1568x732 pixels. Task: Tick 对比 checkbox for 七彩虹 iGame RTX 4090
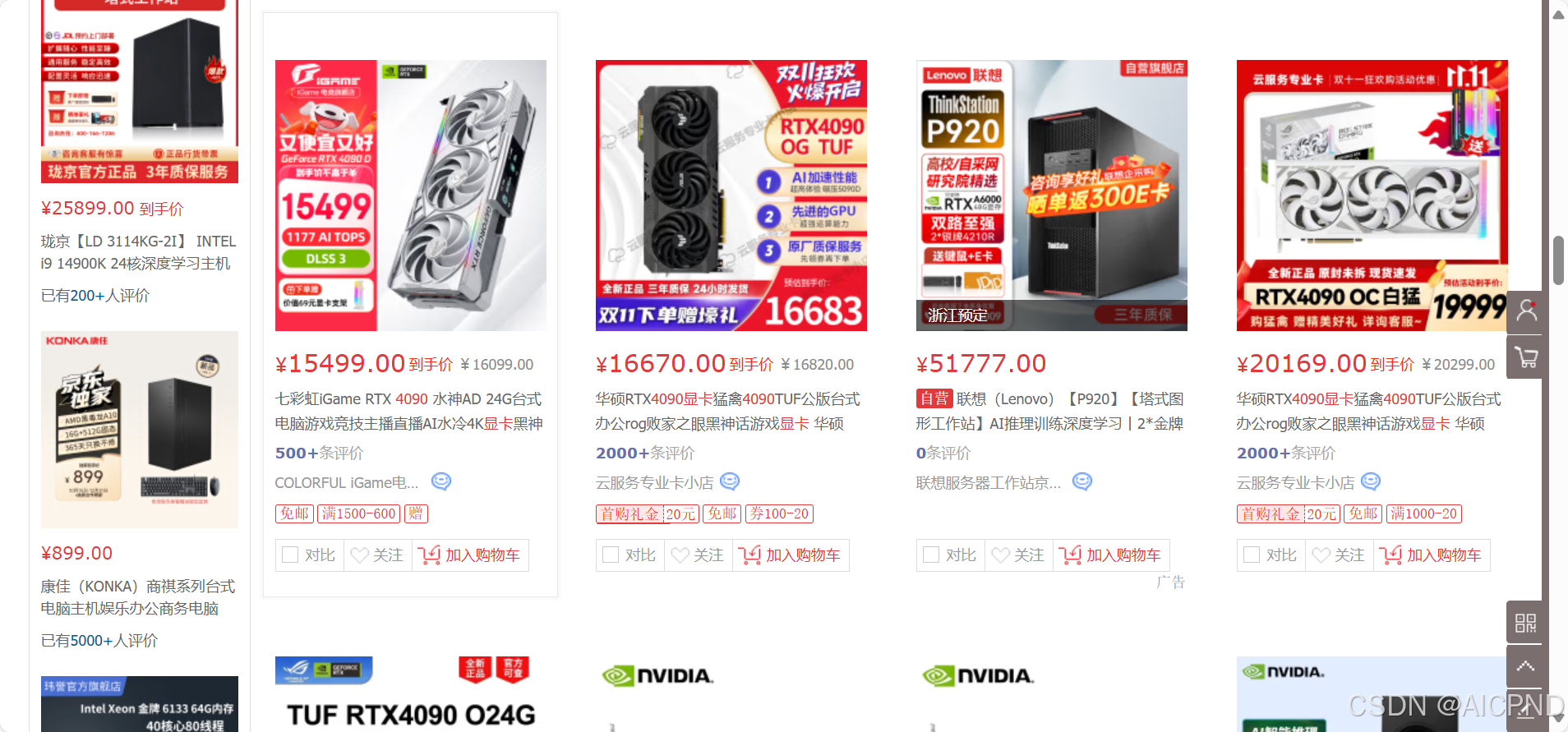[x=290, y=555]
